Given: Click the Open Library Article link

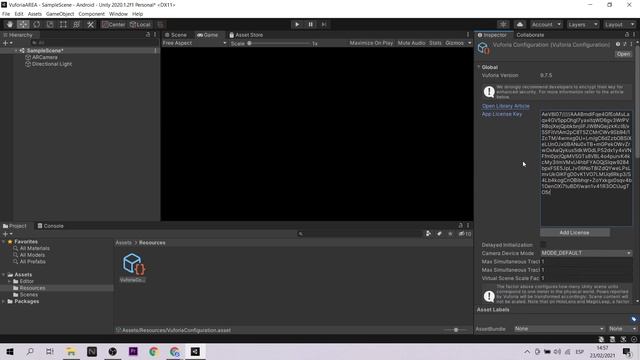Looking at the screenshot, I should 505,106.
